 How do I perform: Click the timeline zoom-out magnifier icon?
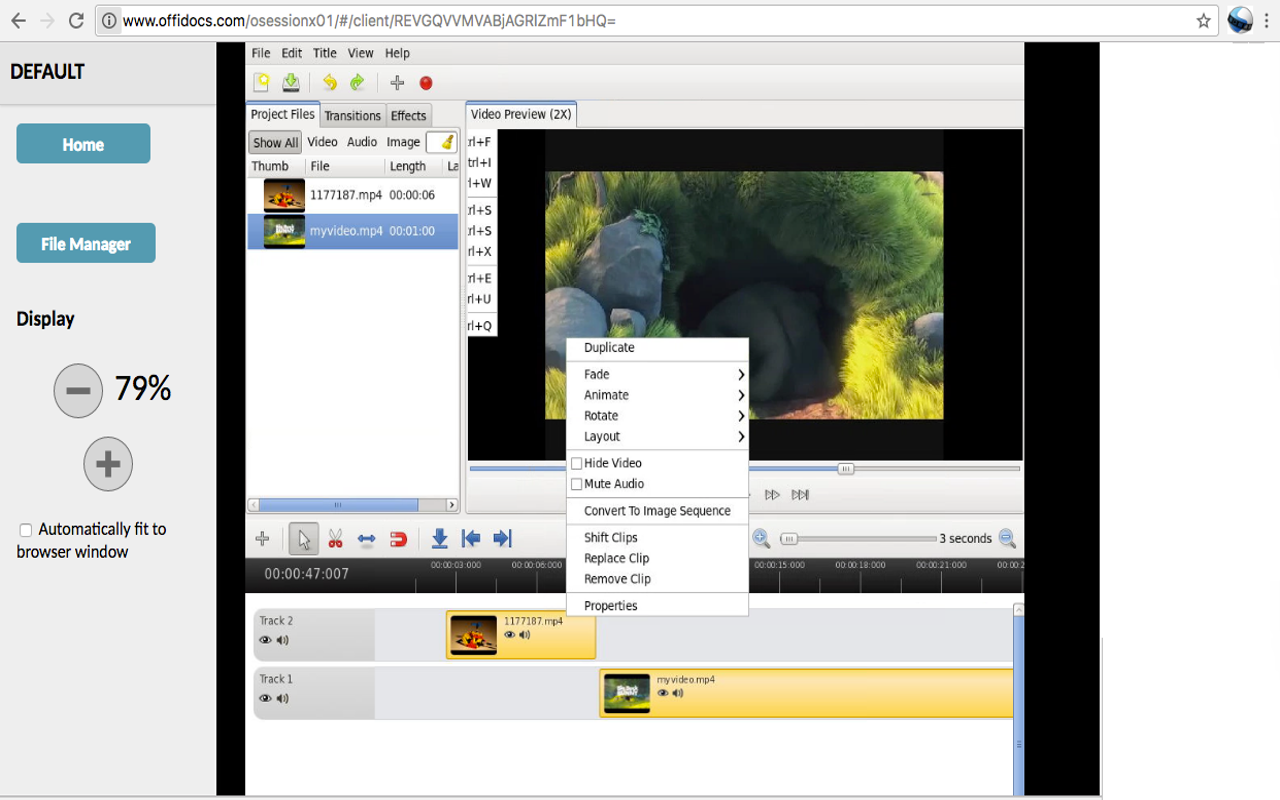(x=1007, y=539)
